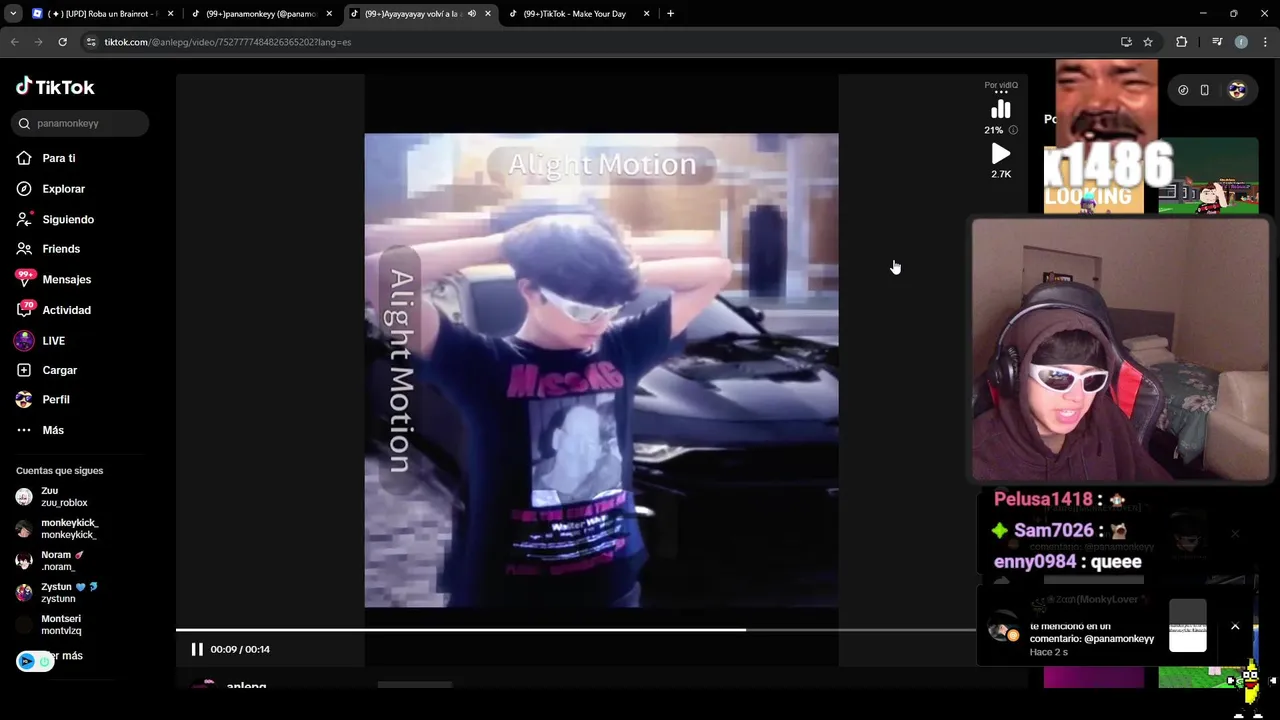Click the vidIQ play views icon
1280x720 pixels.
1000,154
